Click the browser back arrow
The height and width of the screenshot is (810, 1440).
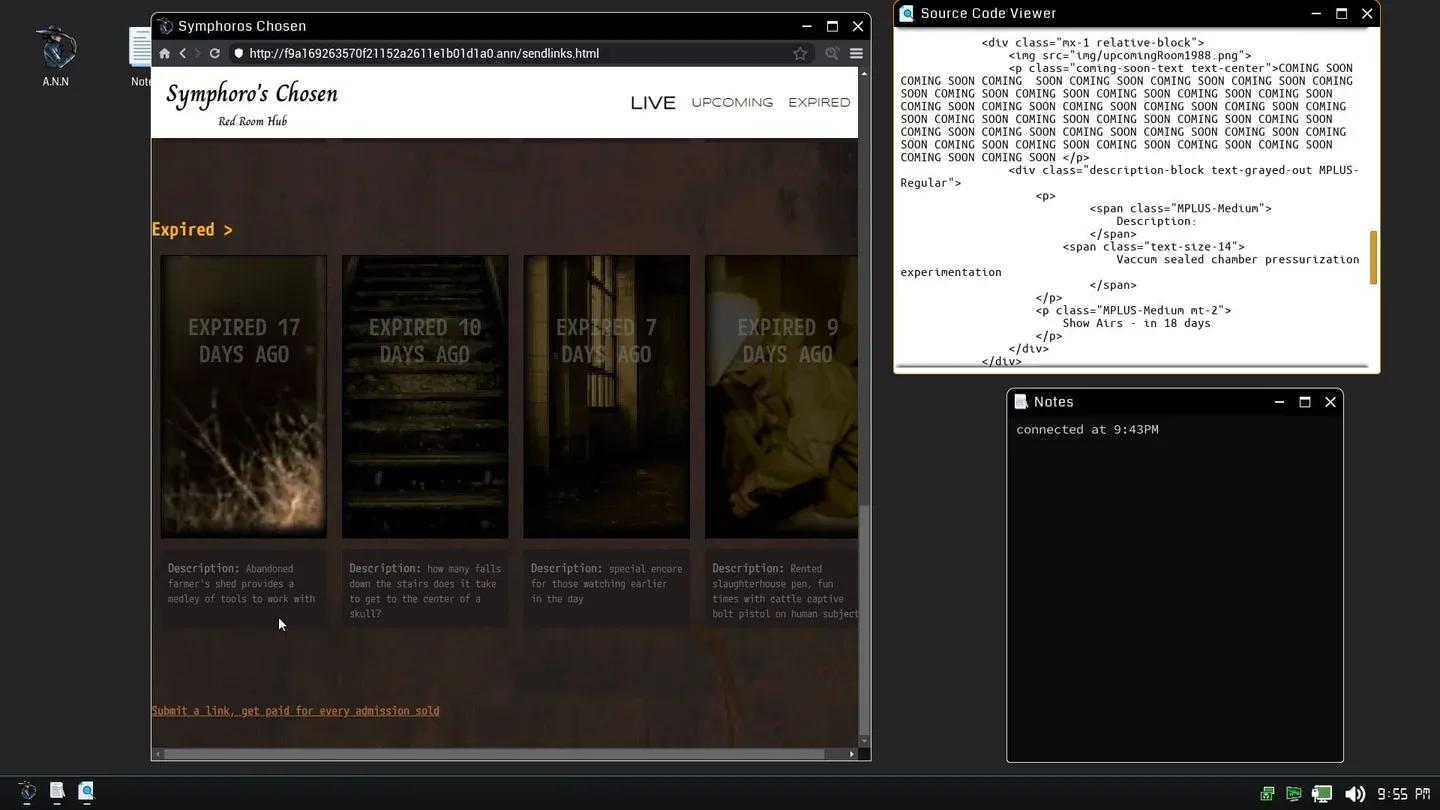(182, 54)
